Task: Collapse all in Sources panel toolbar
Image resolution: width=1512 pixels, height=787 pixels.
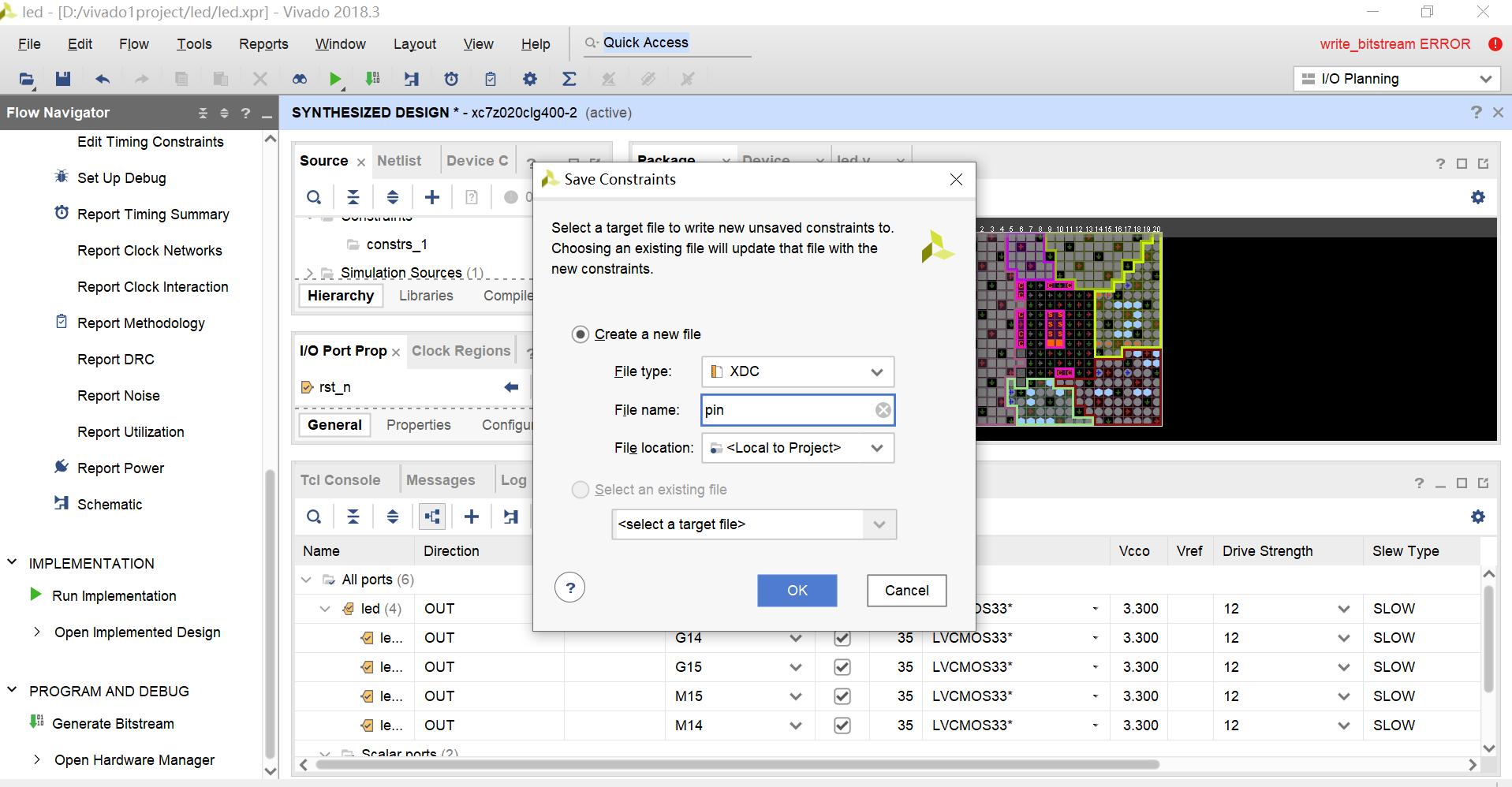Action: [x=353, y=197]
